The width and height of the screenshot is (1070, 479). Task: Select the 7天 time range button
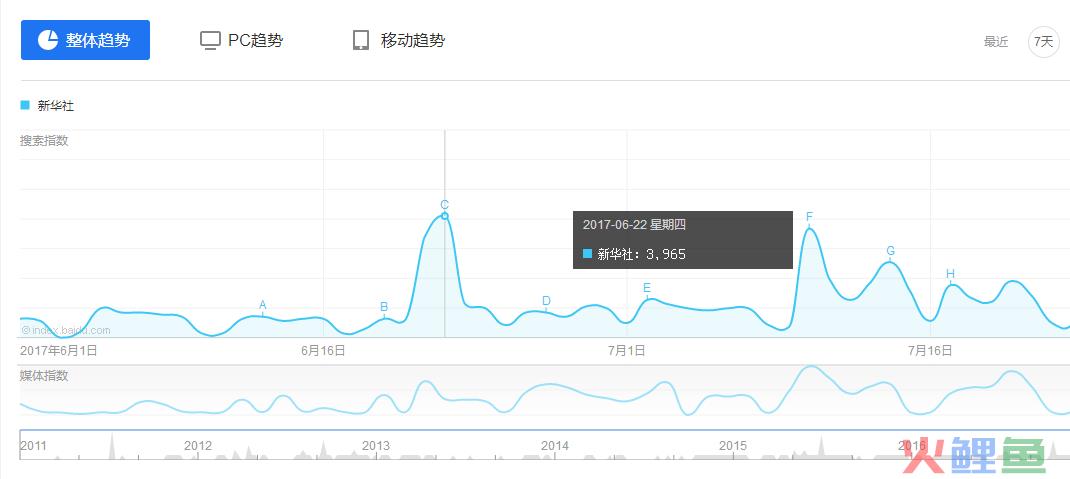tap(1043, 42)
